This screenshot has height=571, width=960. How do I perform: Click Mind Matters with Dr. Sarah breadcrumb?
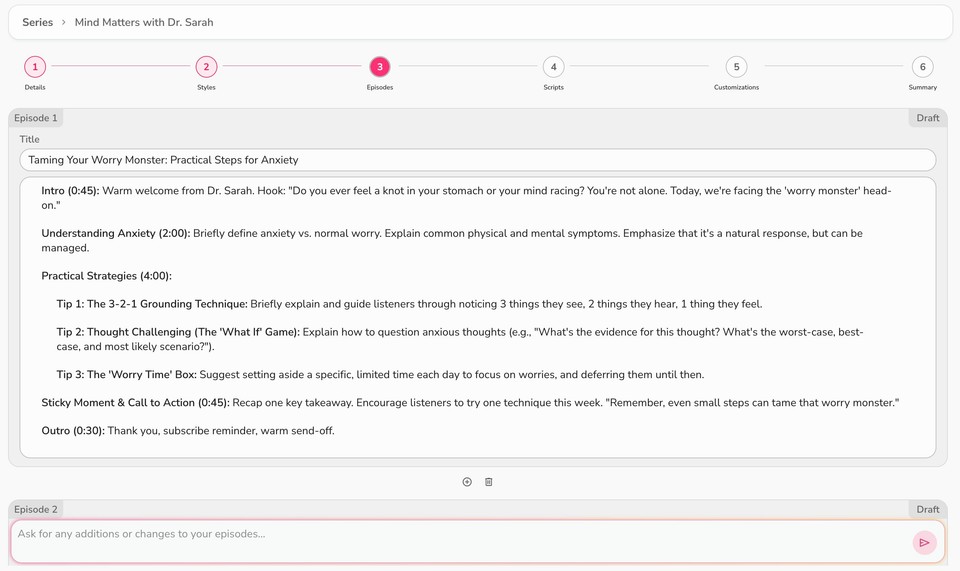144,22
